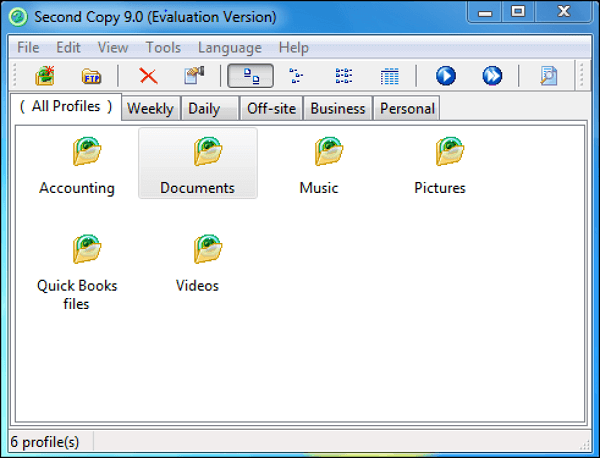Screen dimensions: 600x458
Task: Switch to small icons view
Action: [296, 76]
